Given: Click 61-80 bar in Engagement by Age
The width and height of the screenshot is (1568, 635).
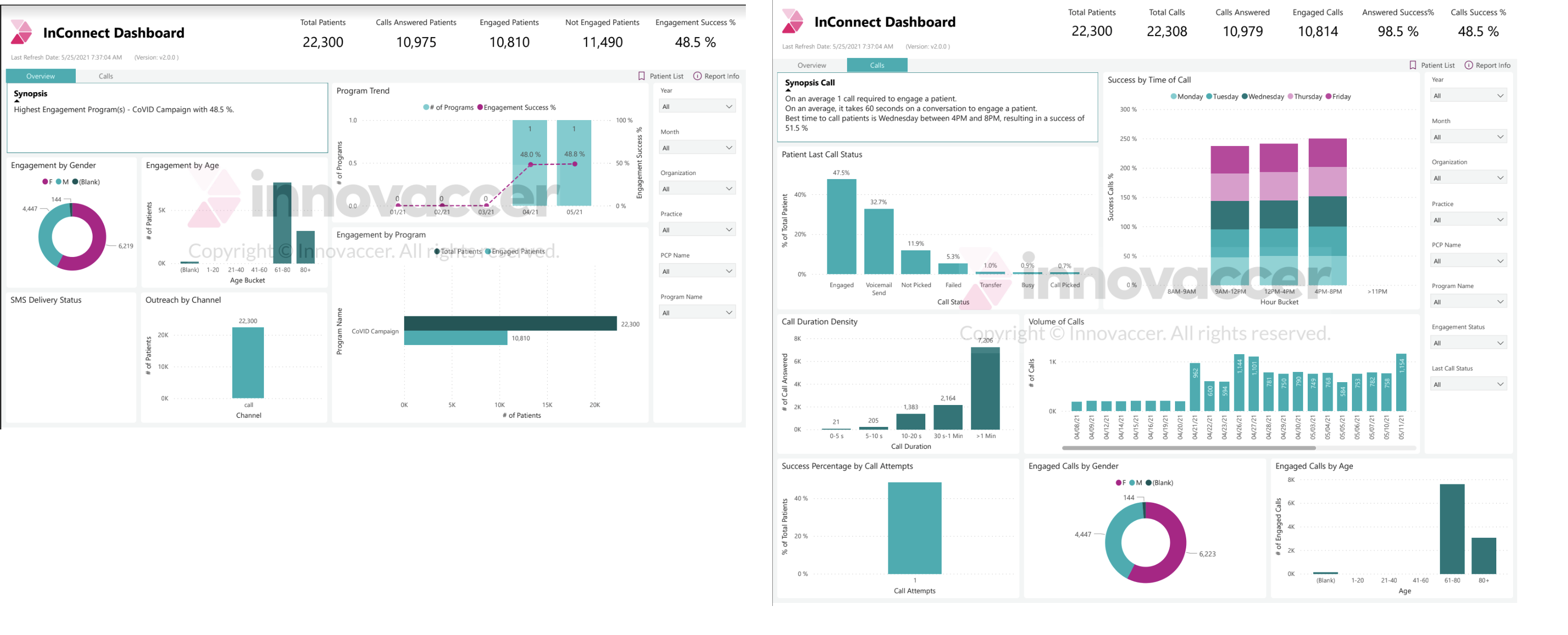Looking at the screenshot, I should (282, 223).
